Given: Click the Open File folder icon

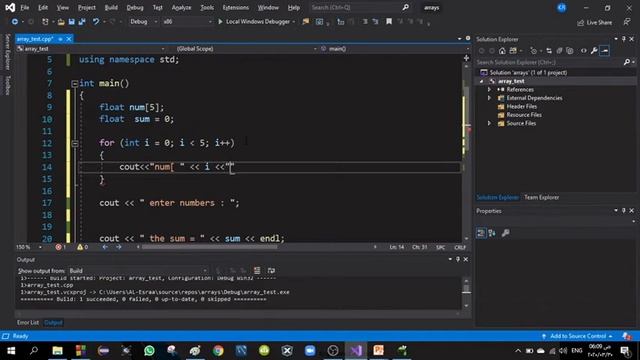Looking at the screenshot, I should 61,22.
